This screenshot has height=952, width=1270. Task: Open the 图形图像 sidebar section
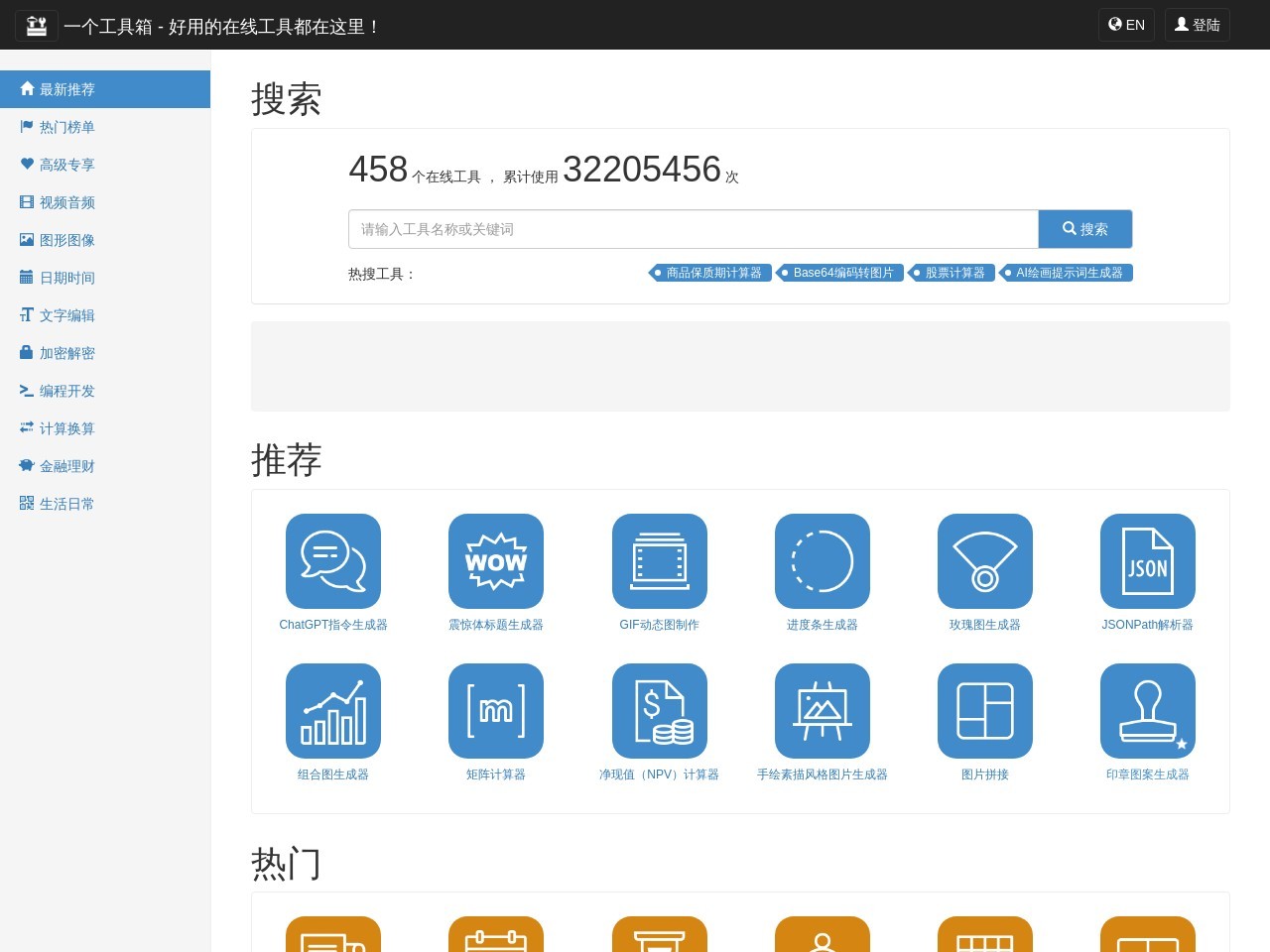pyautogui.click(x=66, y=240)
